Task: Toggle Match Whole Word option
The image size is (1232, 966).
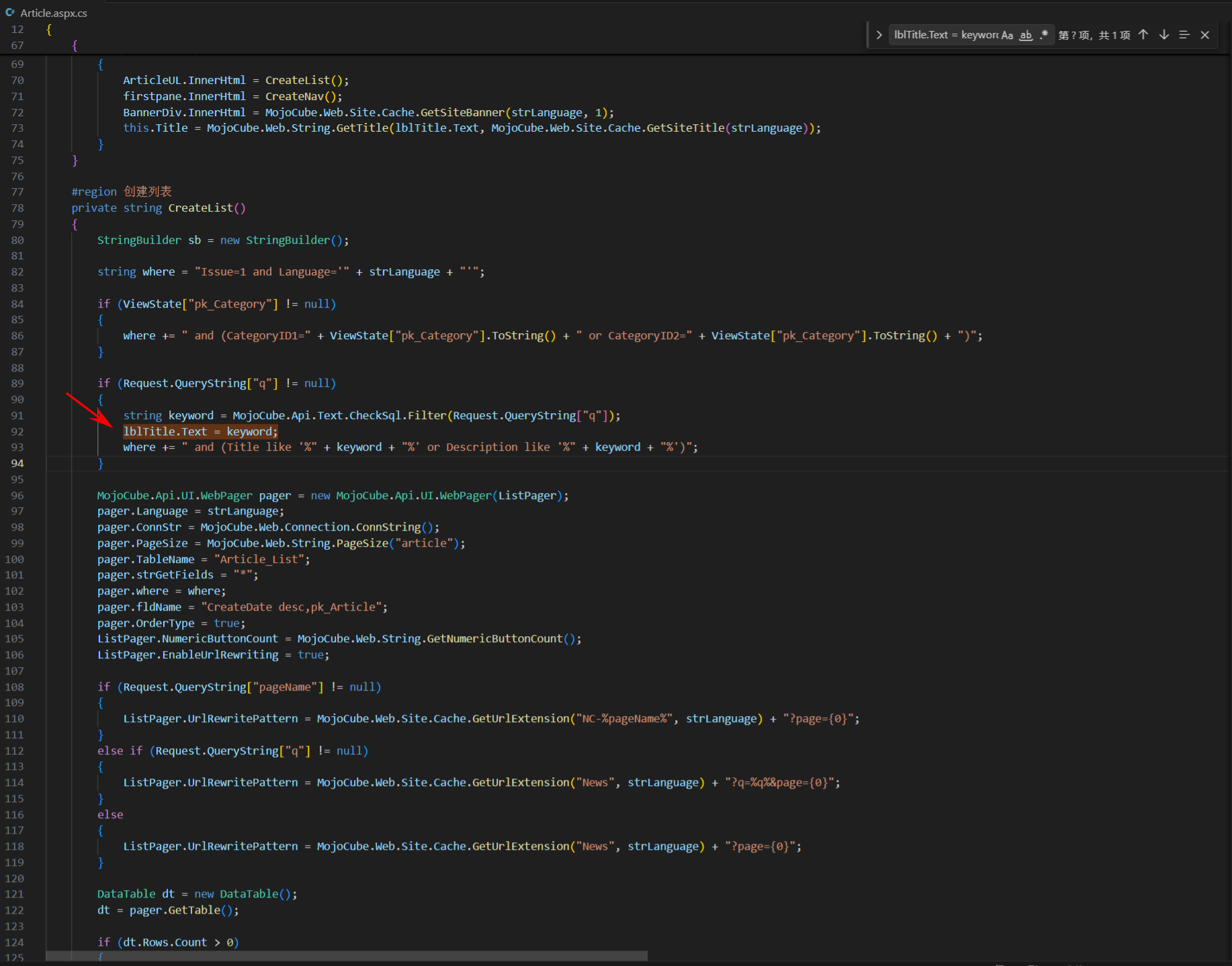Action: pos(1025,35)
